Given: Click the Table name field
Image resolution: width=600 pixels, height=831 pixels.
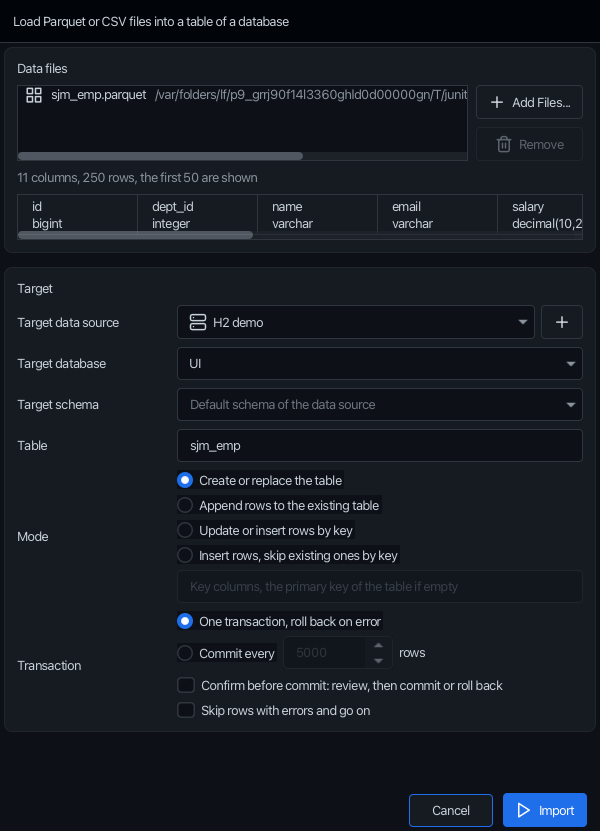Looking at the screenshot, I should tap(380, 446).
